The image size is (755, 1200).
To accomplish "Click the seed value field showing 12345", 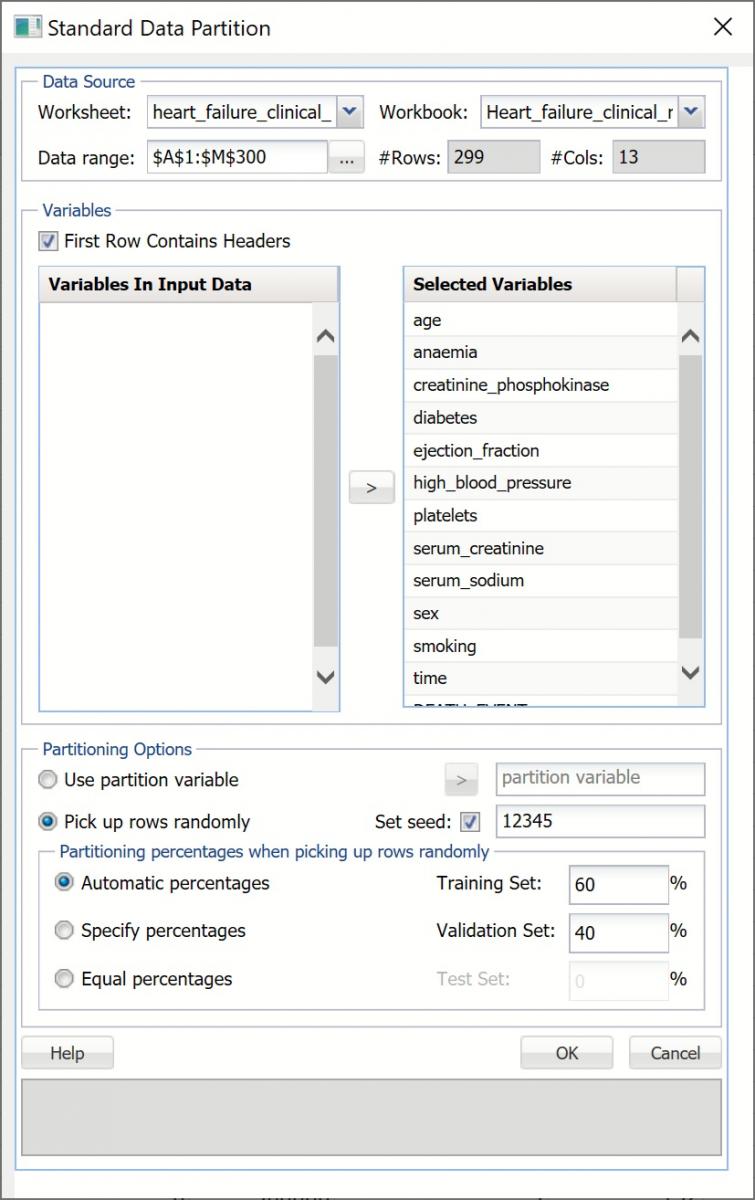I will click(x=600, y=821).
